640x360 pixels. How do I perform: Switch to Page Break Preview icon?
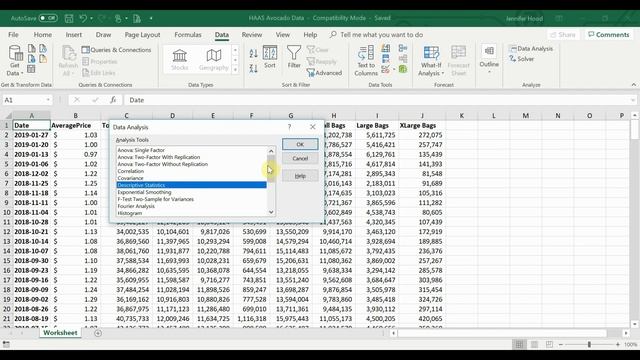pos(549,344)
